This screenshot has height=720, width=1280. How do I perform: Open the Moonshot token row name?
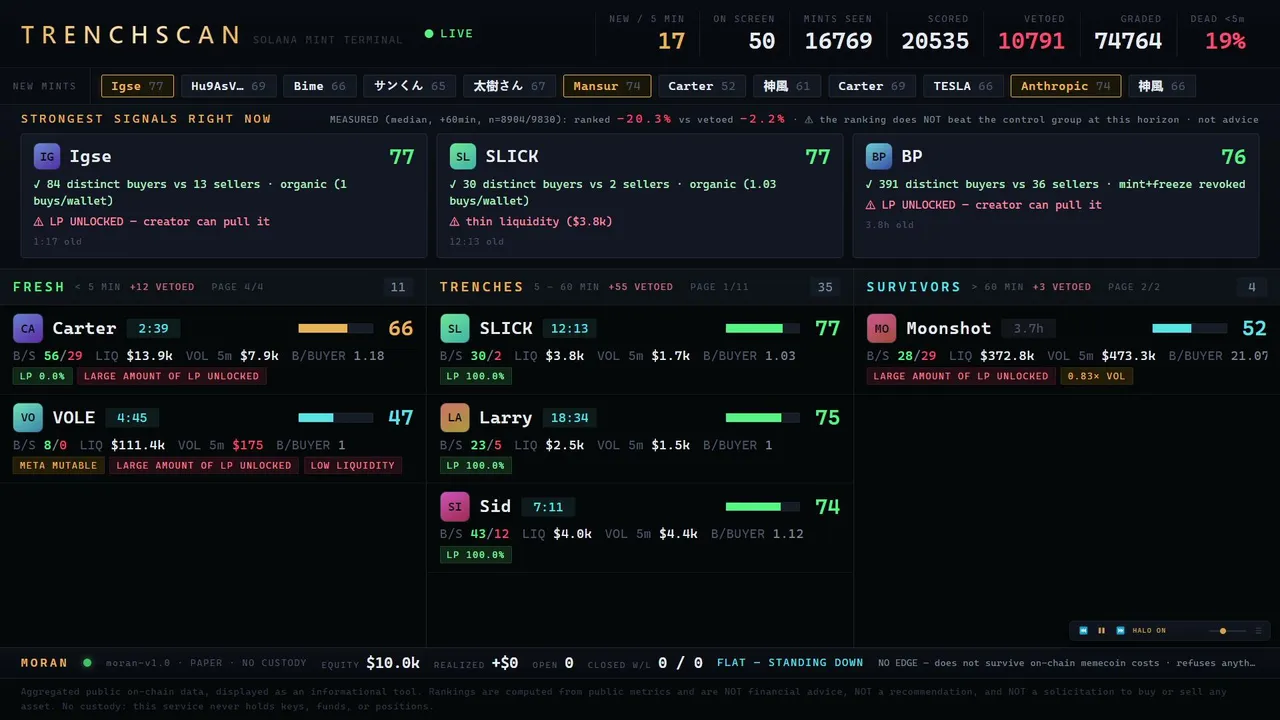(x=948, y=328)
